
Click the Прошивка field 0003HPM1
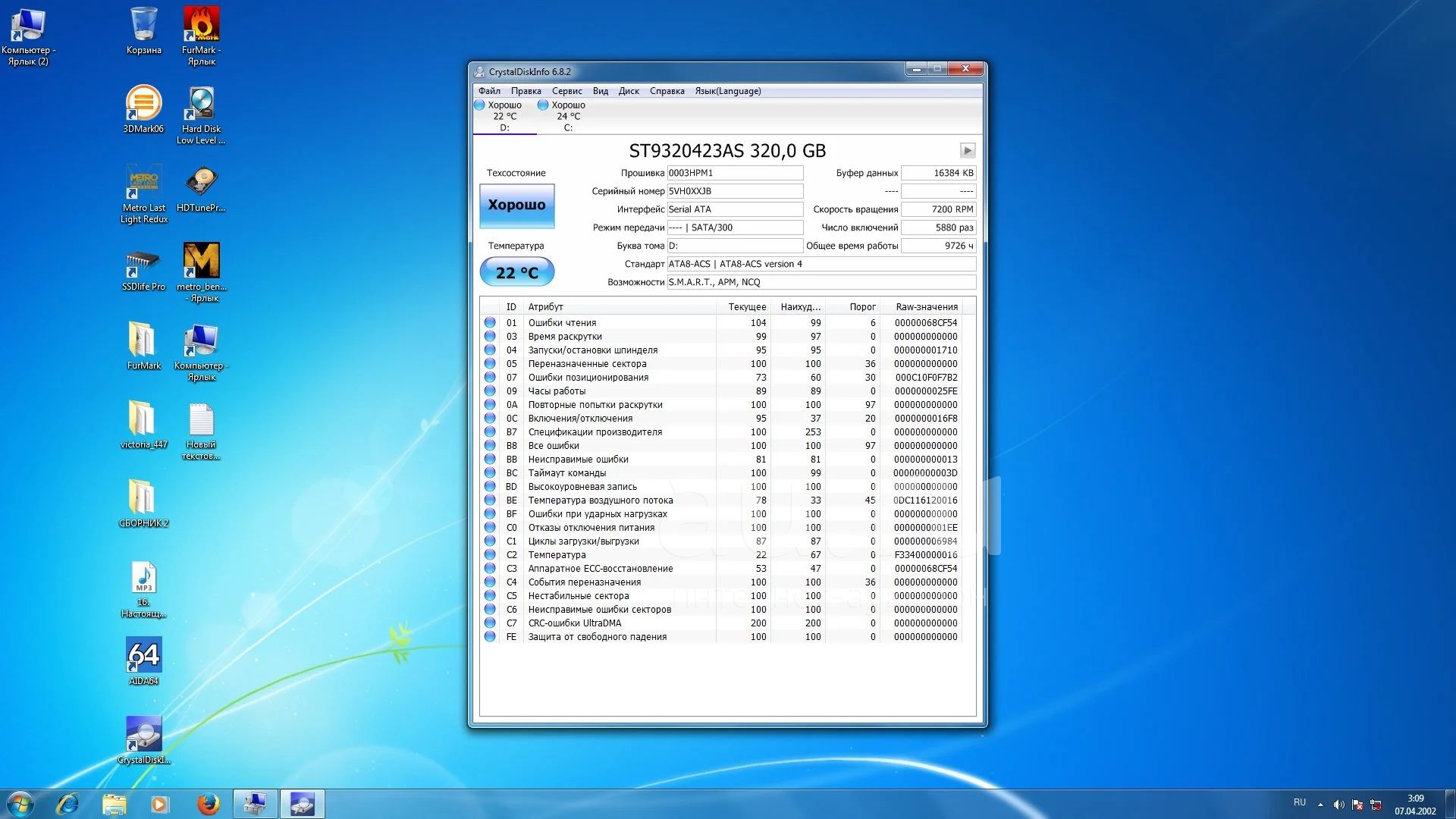point(735,173)
